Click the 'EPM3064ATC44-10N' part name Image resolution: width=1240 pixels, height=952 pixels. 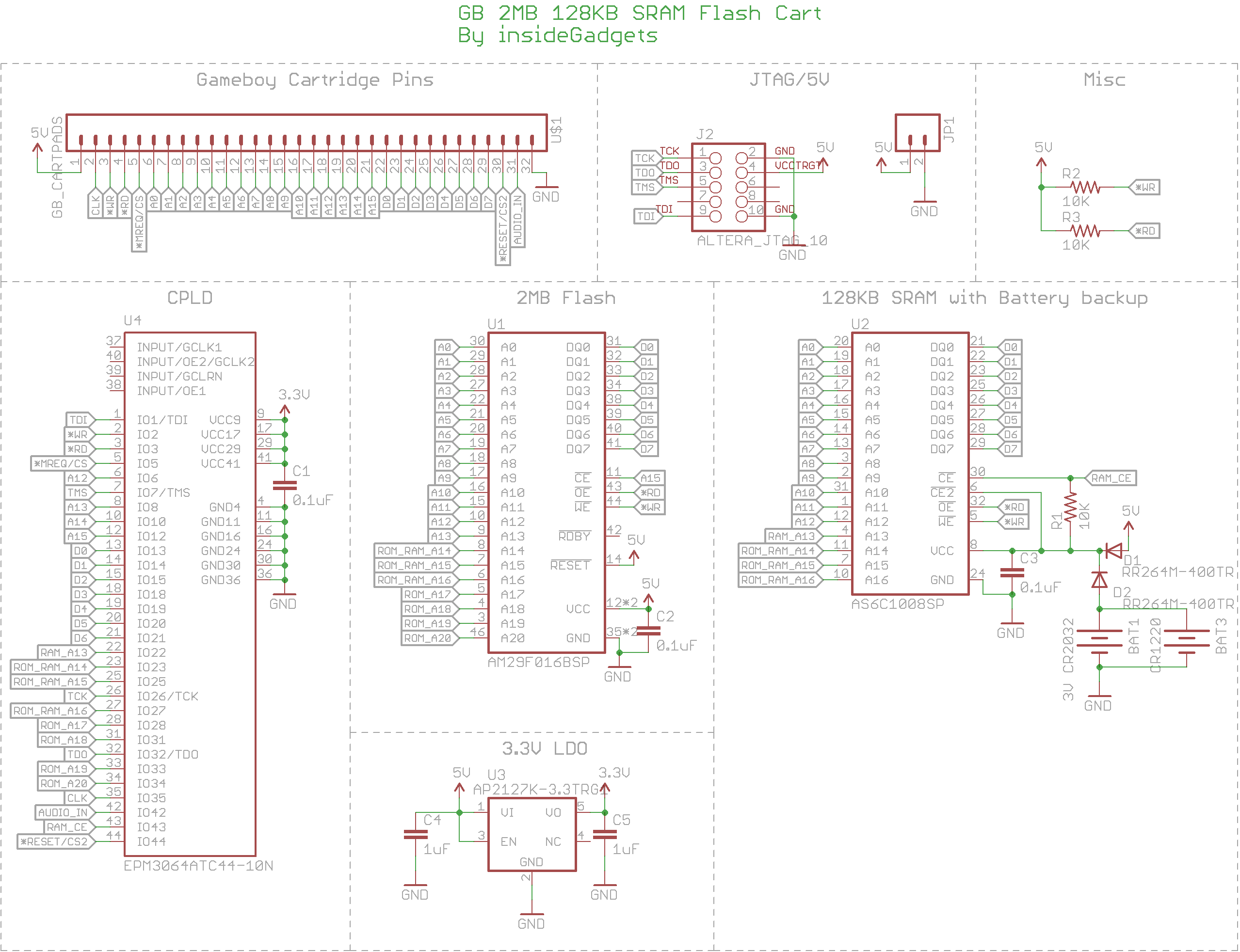pyautogui.click(x=198, y=865)
